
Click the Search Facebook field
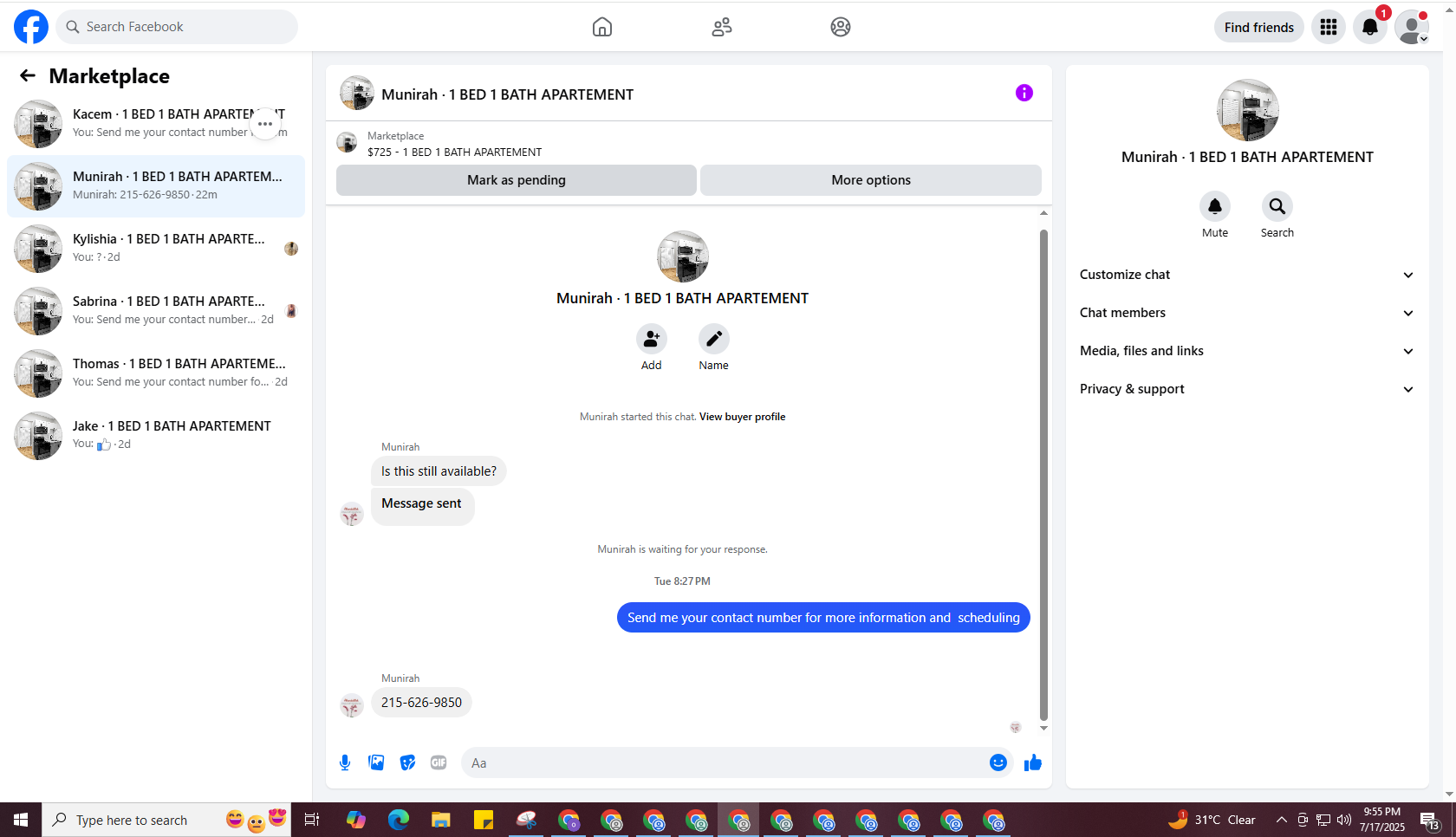click(177, 27)
